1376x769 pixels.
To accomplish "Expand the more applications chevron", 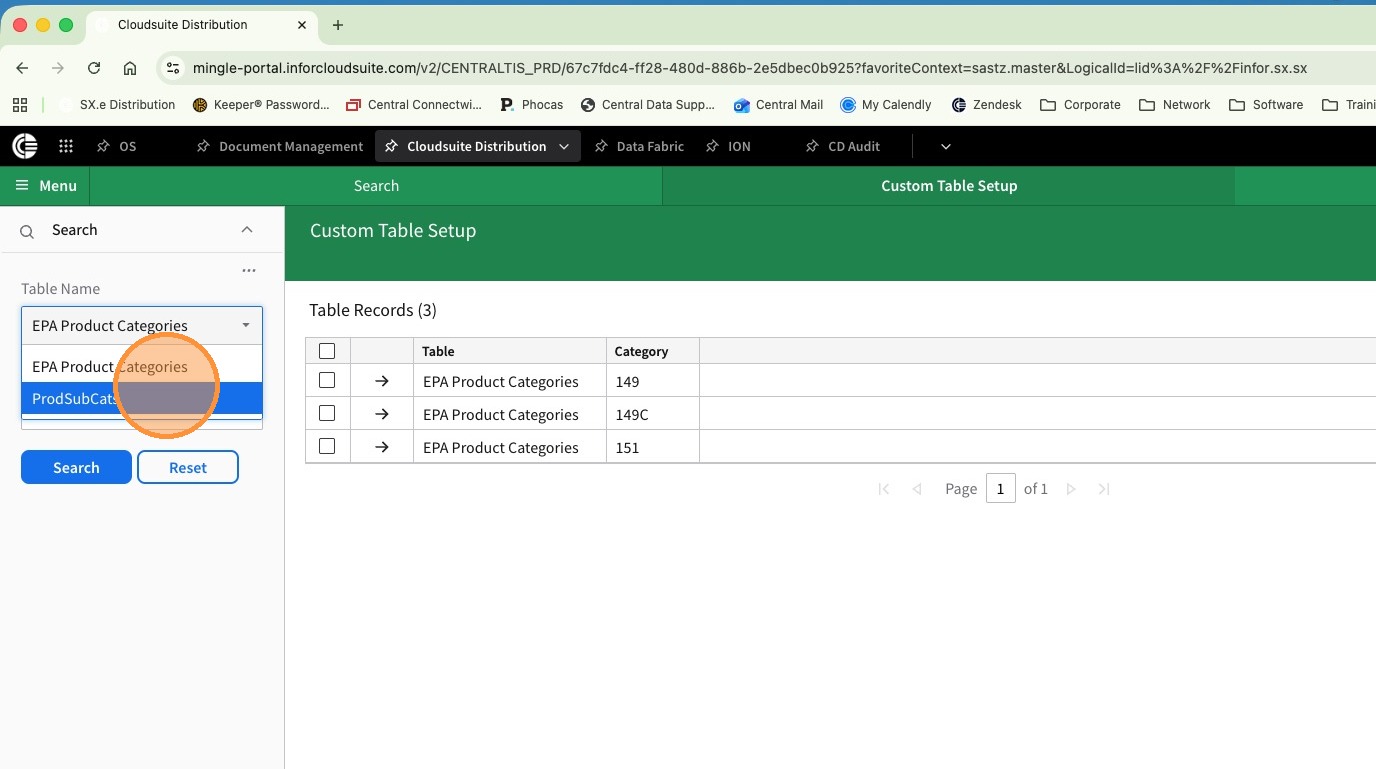I will (945, 146).
